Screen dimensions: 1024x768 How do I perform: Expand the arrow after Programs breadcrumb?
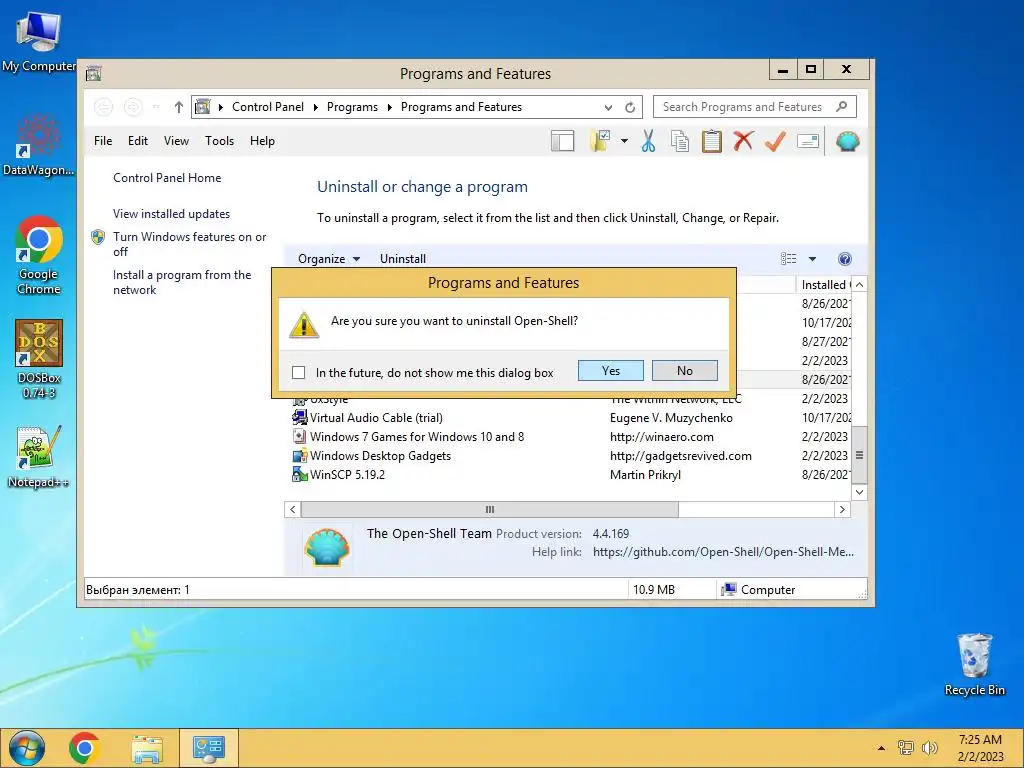pyautogui.click(x=389, y=107)
